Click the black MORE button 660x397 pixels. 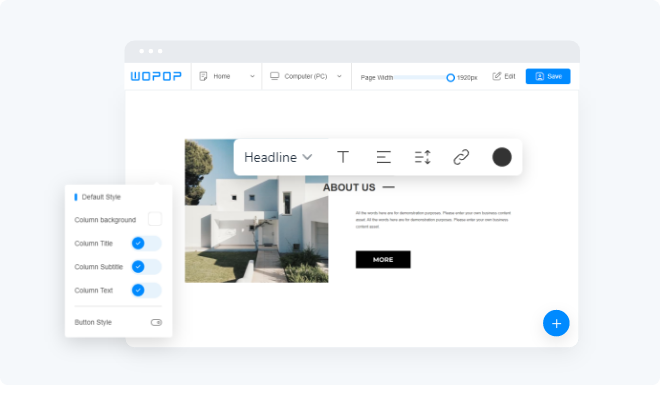point(383,260)
